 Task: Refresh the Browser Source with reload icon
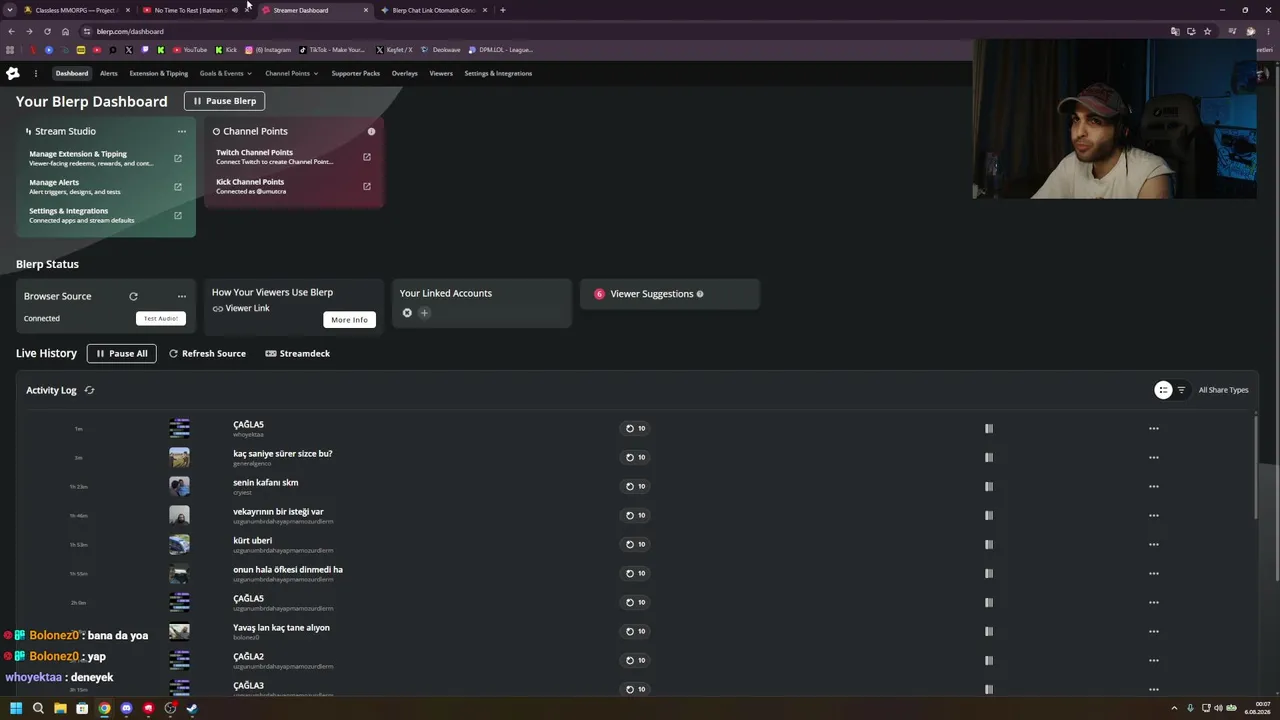click(133, 296)
